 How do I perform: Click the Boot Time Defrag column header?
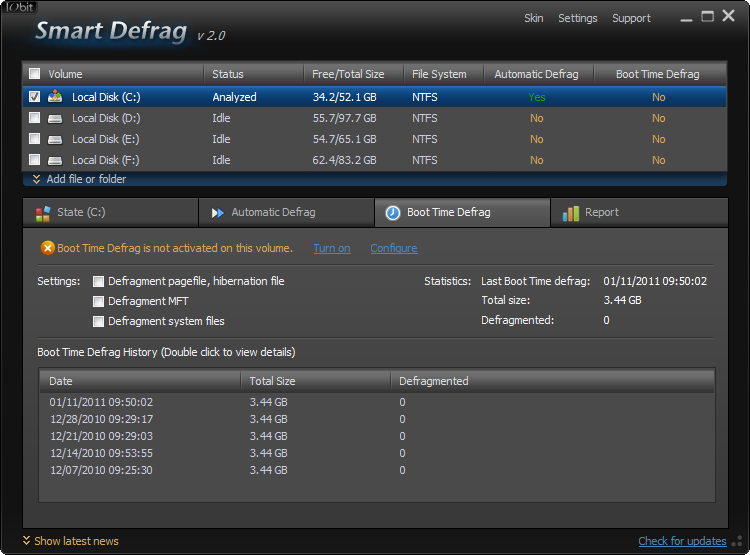(x=660, y=74)
